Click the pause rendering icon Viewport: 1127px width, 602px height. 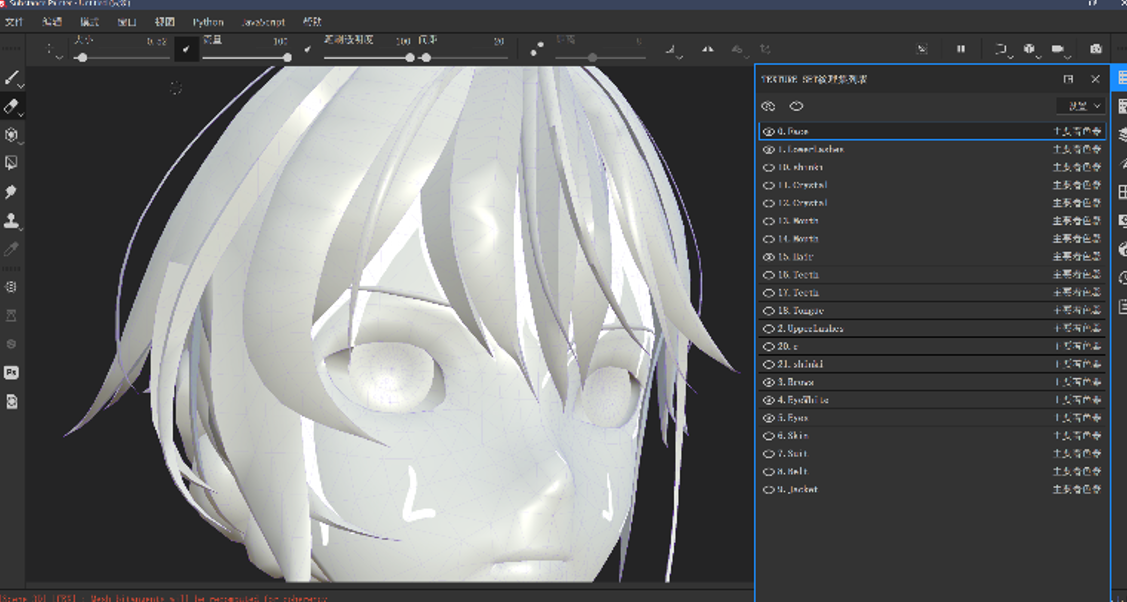click(961, 49)
